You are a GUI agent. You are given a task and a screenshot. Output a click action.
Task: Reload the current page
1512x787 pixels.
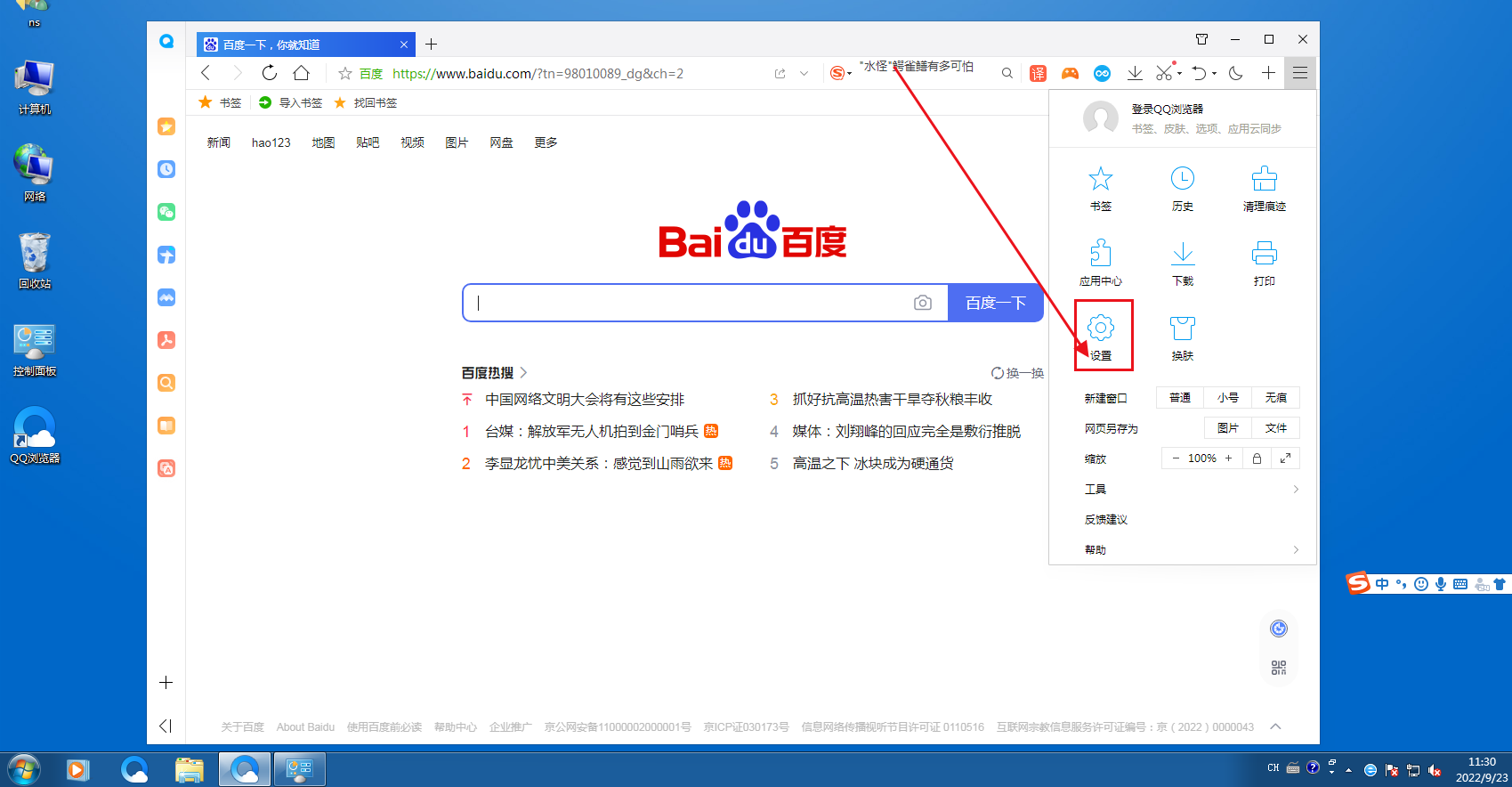tap(270, 73)
